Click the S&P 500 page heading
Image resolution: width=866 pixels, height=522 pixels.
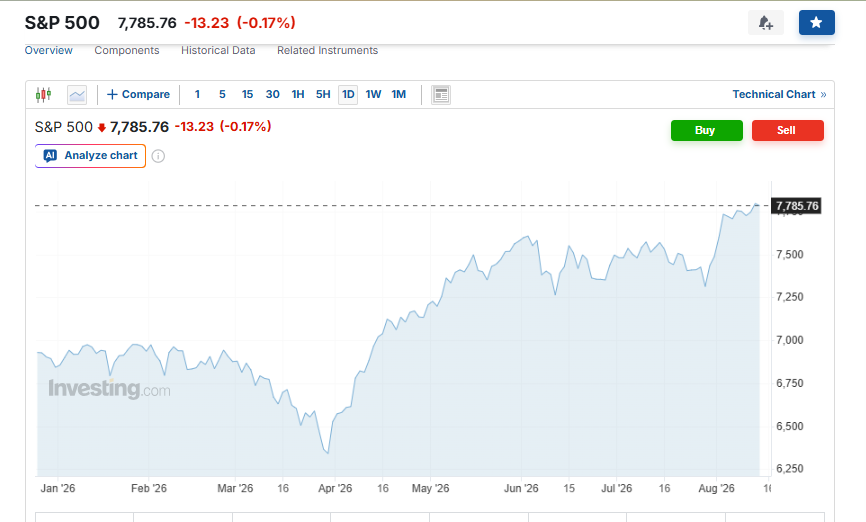click(x=62, y=23)
